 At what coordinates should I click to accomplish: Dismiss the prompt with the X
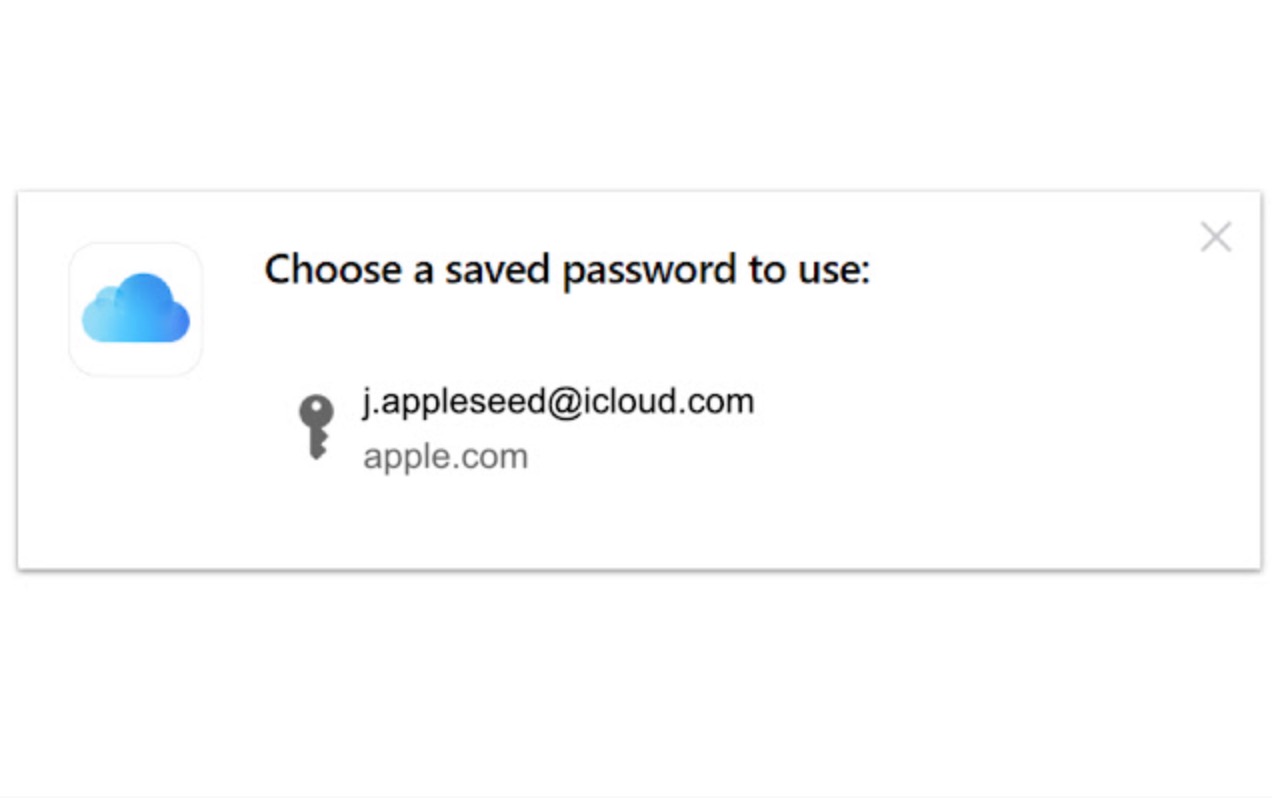pyautogui.click(x=1215, y=237)
